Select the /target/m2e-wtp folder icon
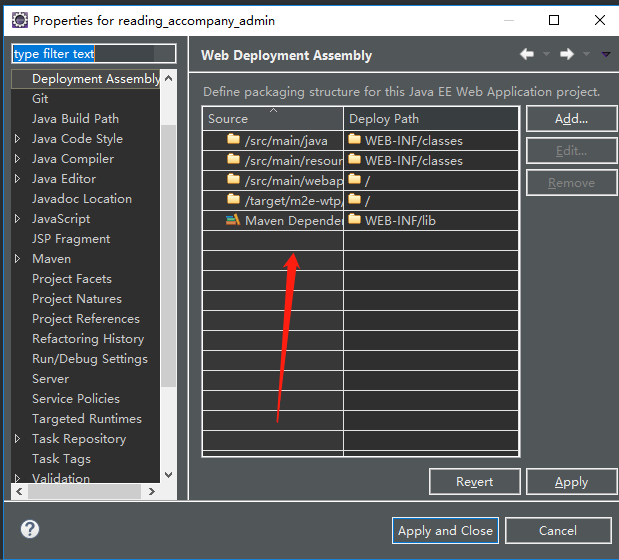 tap(233, 200)
